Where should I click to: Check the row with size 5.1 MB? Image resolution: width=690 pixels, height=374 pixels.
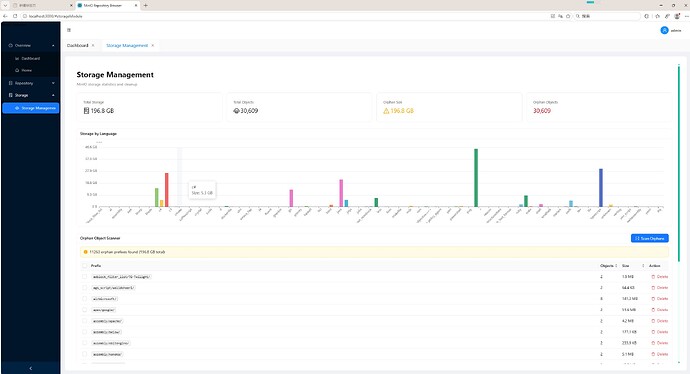[x=84, y=354]
